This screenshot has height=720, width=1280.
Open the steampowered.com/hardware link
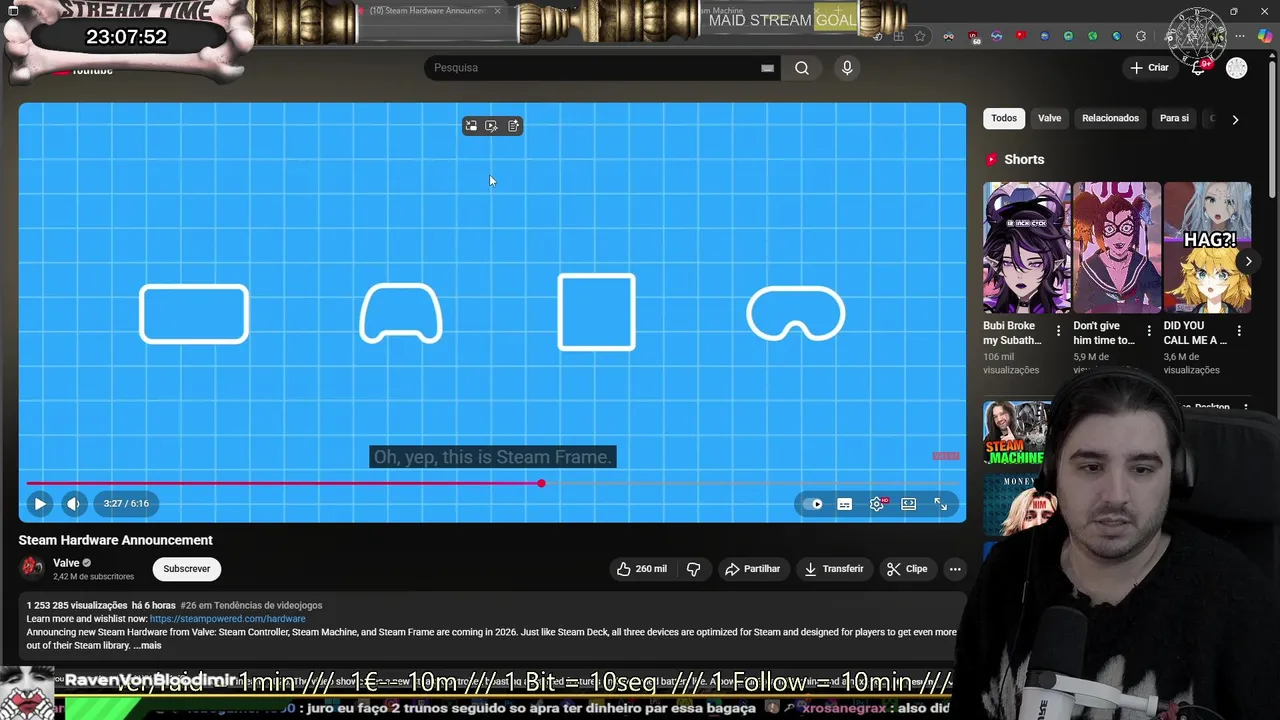[x=227, y=619]
